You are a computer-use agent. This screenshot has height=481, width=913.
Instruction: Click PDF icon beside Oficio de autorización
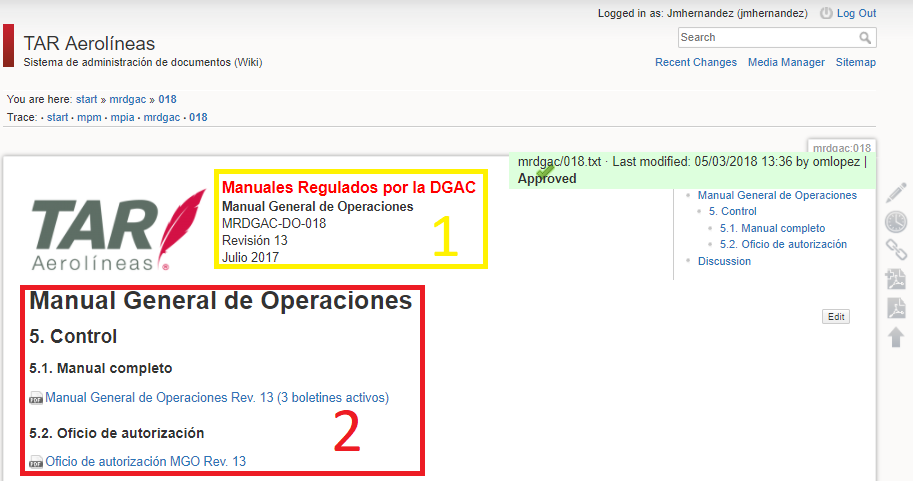36,462
